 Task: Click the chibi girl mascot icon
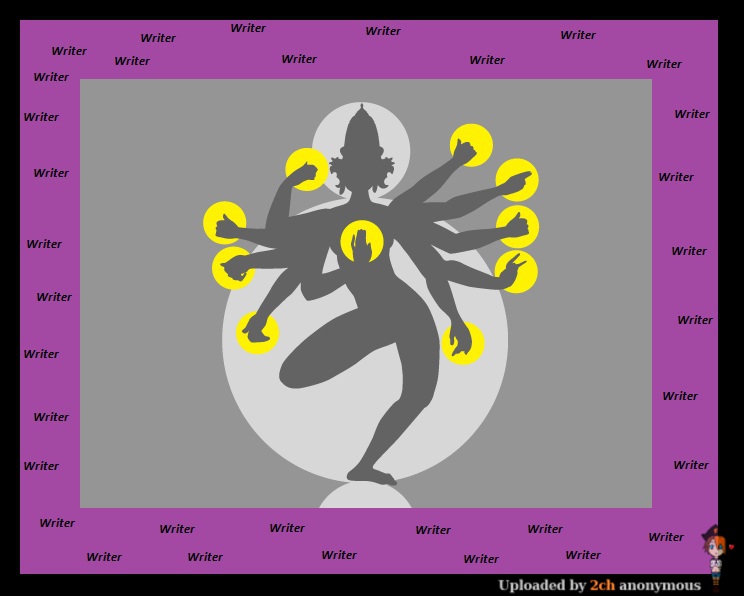(x=716, y=555)
